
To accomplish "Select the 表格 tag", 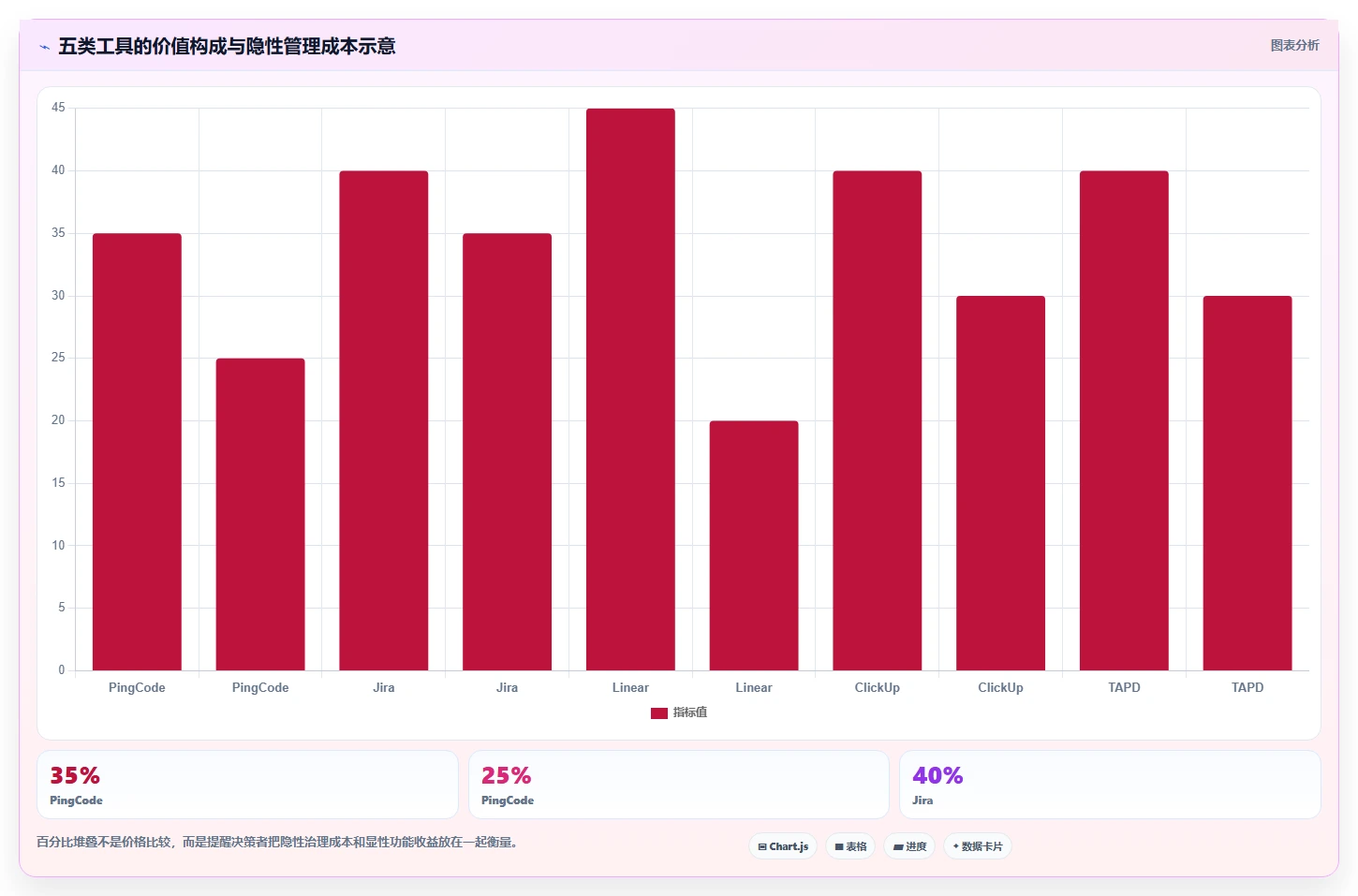I will point(850,846).
